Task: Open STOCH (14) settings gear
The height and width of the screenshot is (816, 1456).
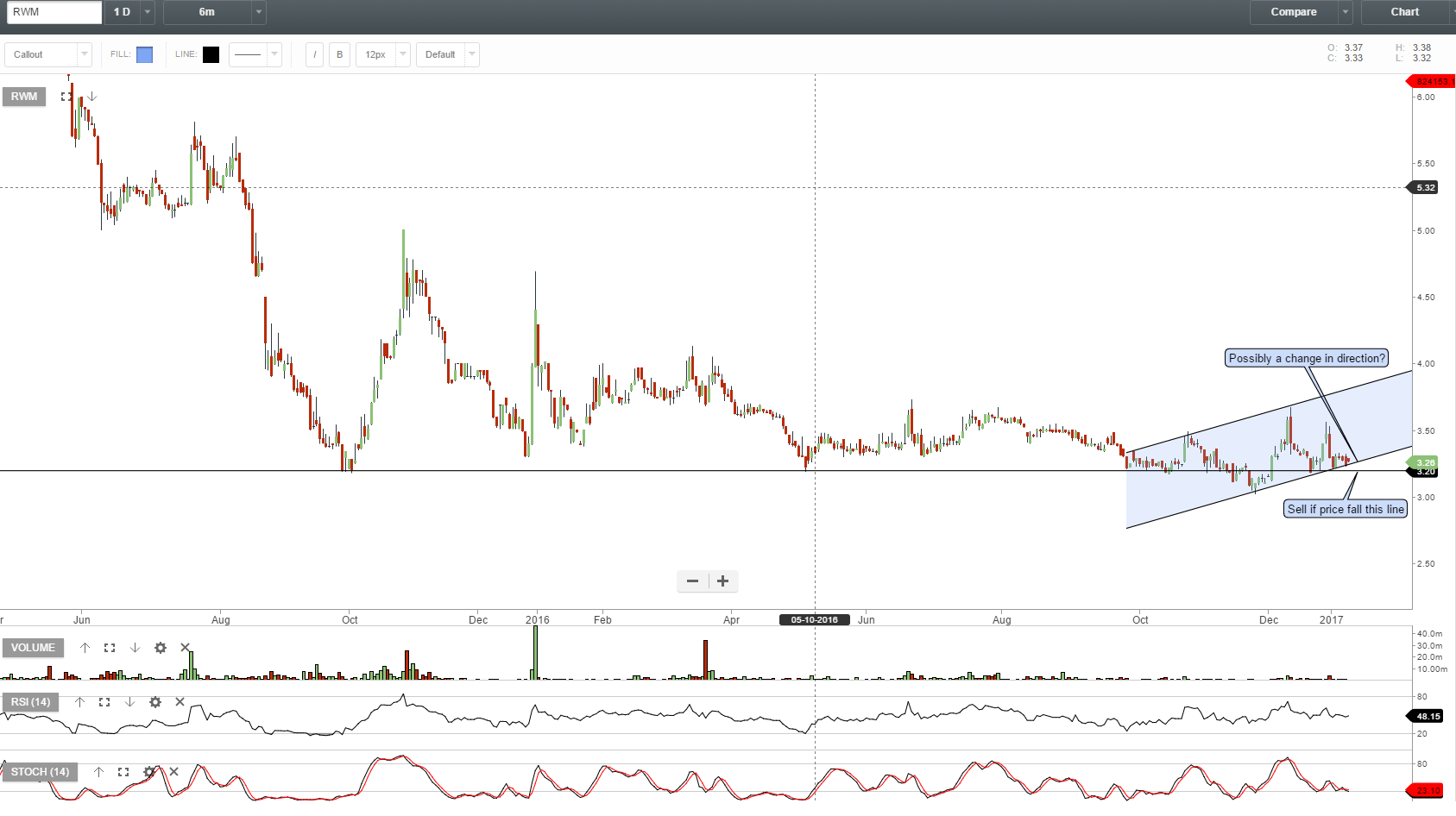Action: 149,771
